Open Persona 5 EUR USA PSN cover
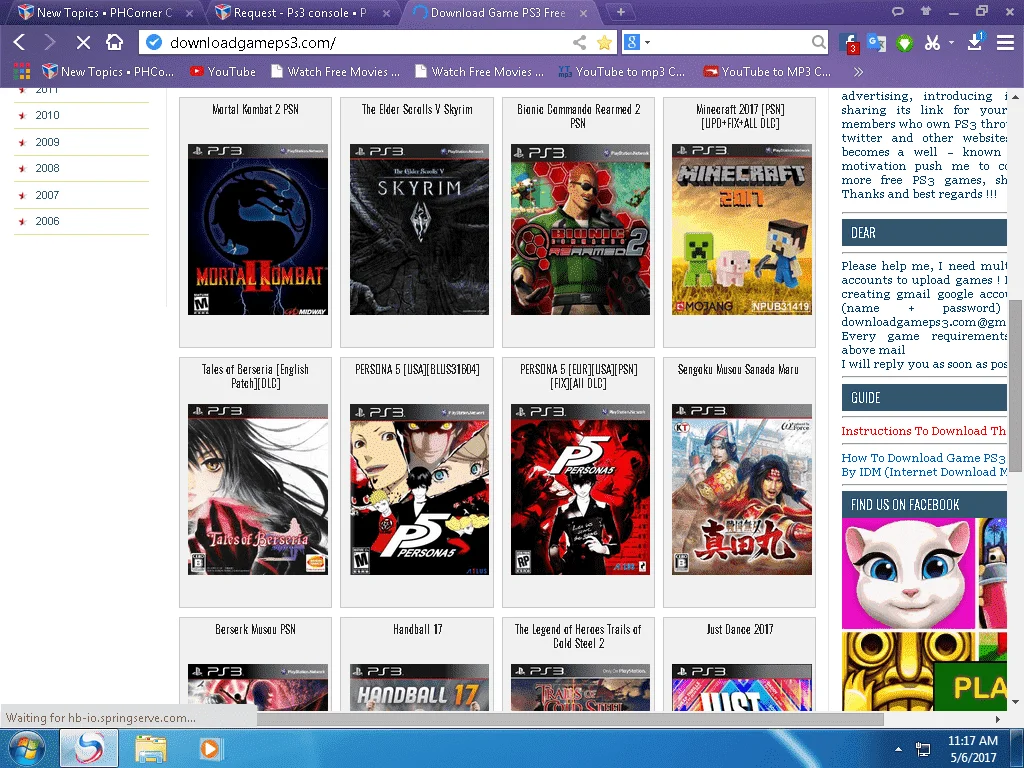Viewport: 1024px width, 768px height. [x=581, y=489]
